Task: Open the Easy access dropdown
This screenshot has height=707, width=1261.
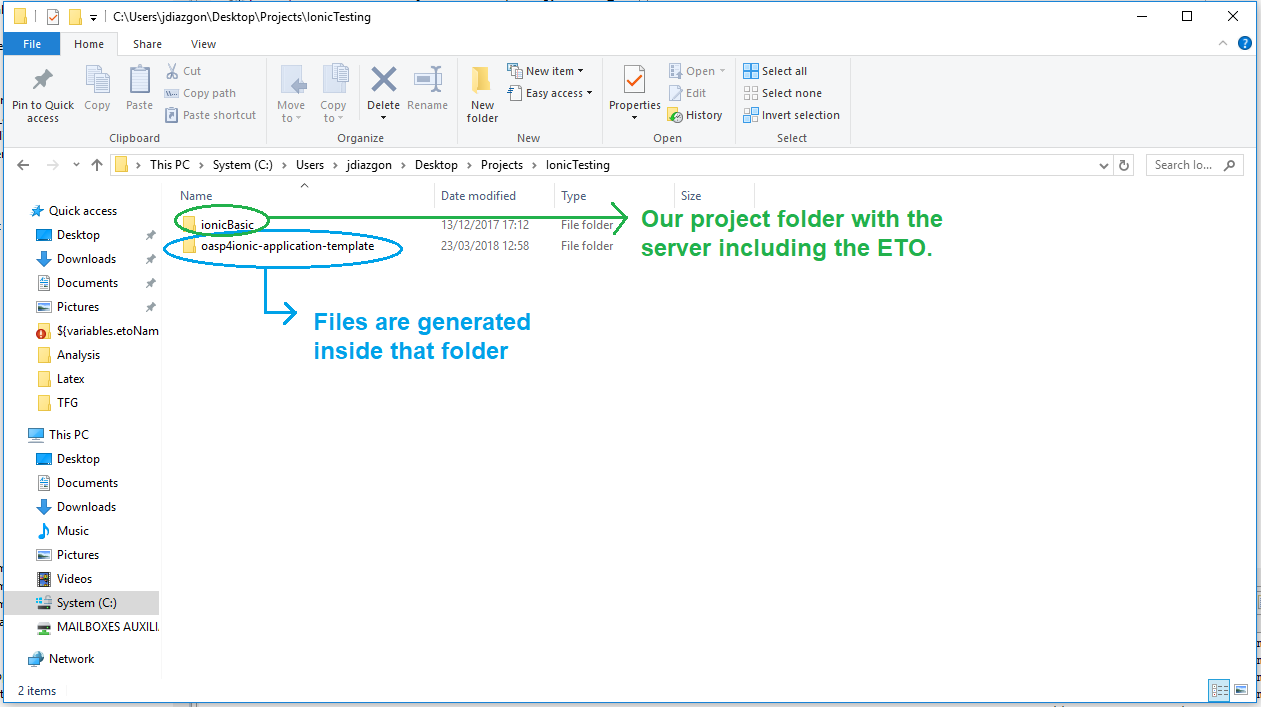Action: click(550, 93)
